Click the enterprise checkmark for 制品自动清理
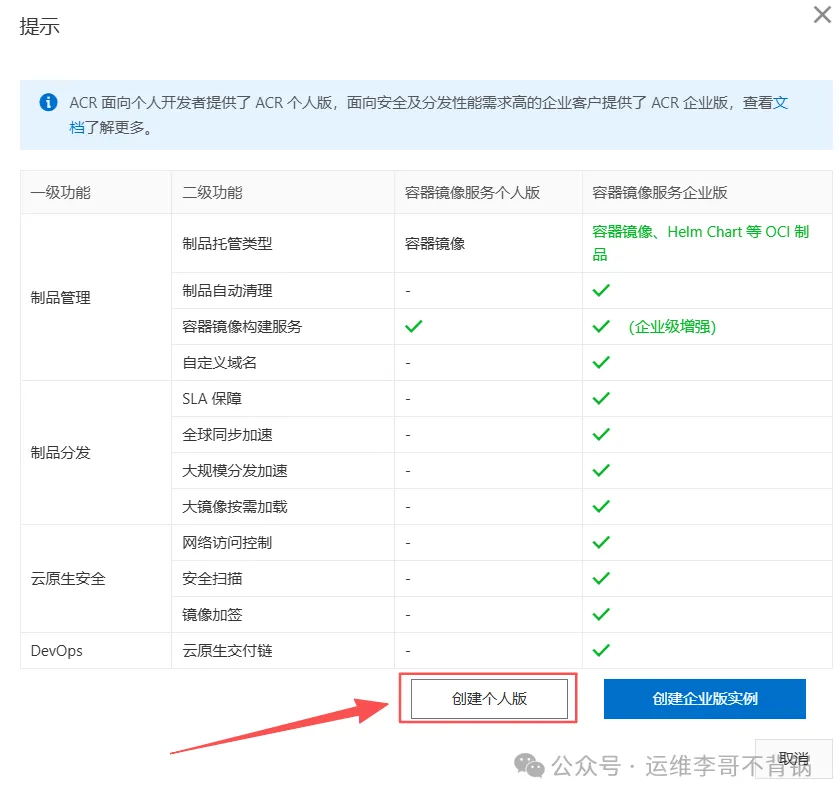The image size is (839, 800). [x=601, y=290]
